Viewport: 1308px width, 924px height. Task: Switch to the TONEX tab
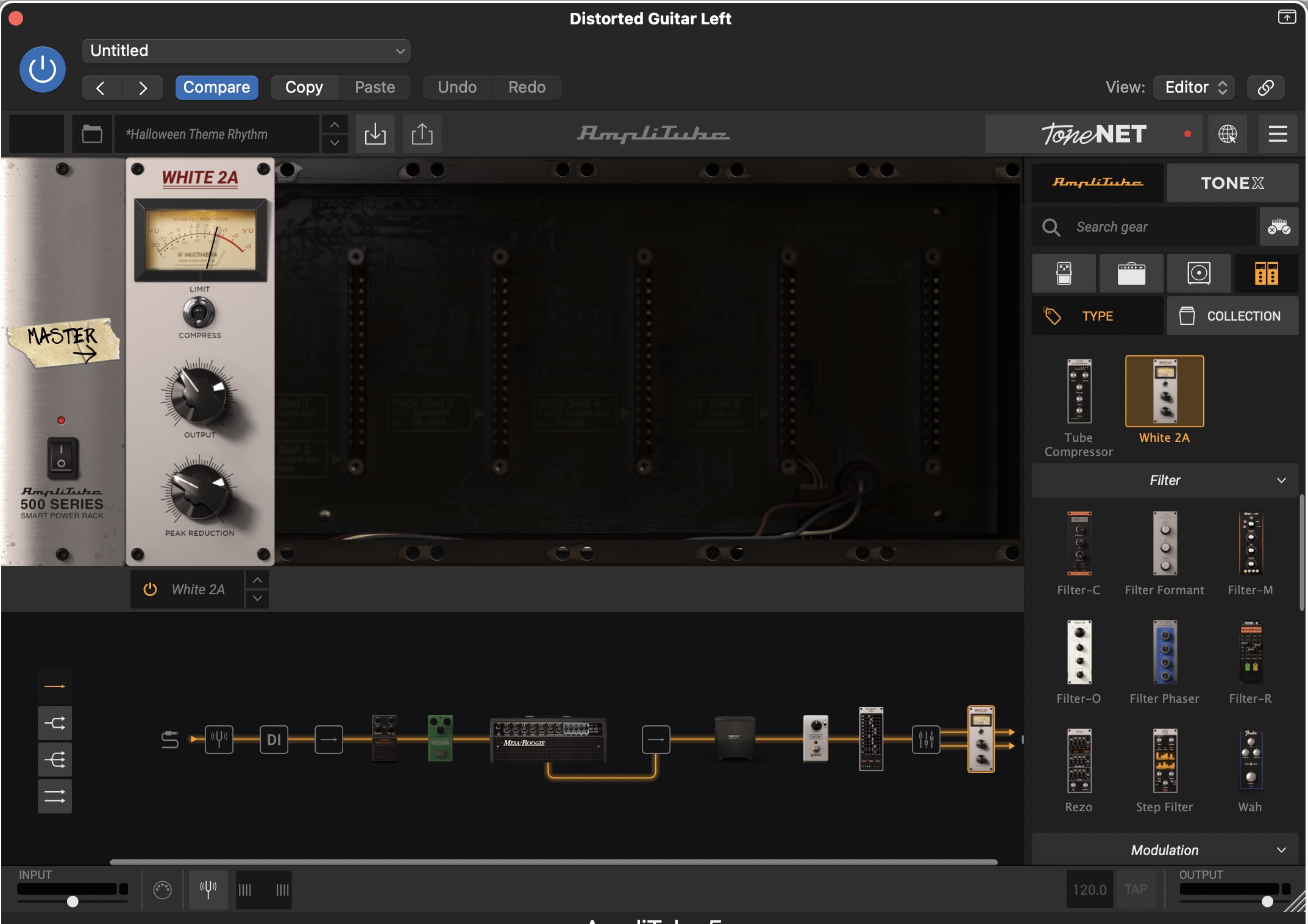click(x=1232, y=183)
